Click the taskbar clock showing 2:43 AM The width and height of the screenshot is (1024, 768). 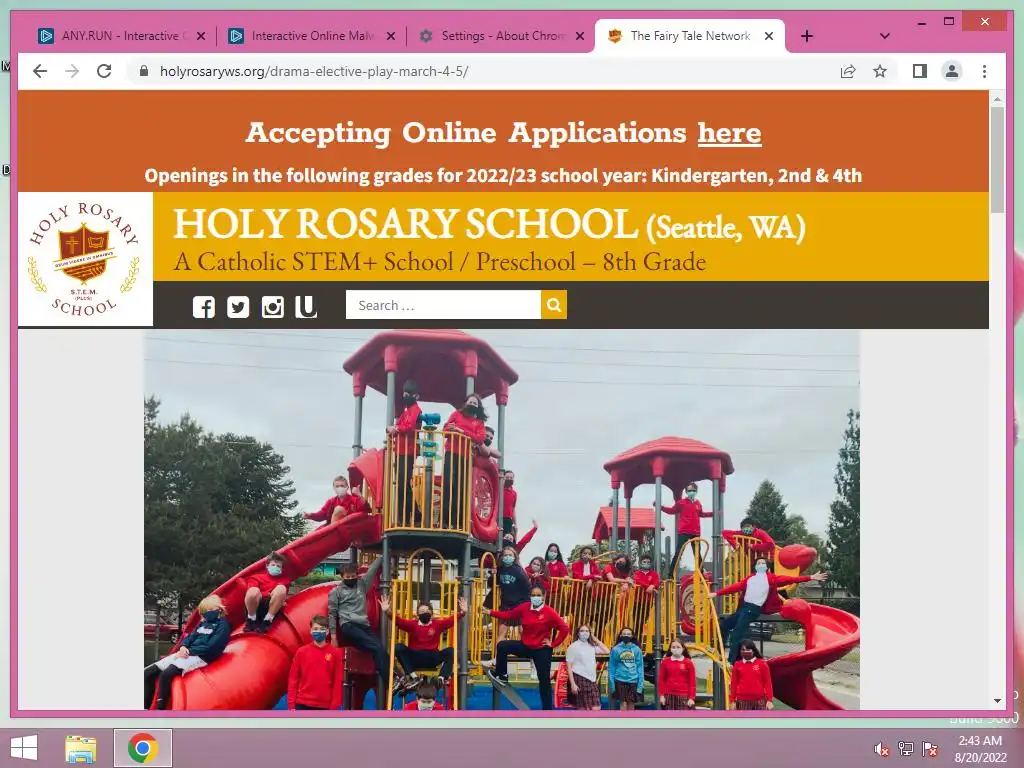pyautogui.click(x=980, y=749)
